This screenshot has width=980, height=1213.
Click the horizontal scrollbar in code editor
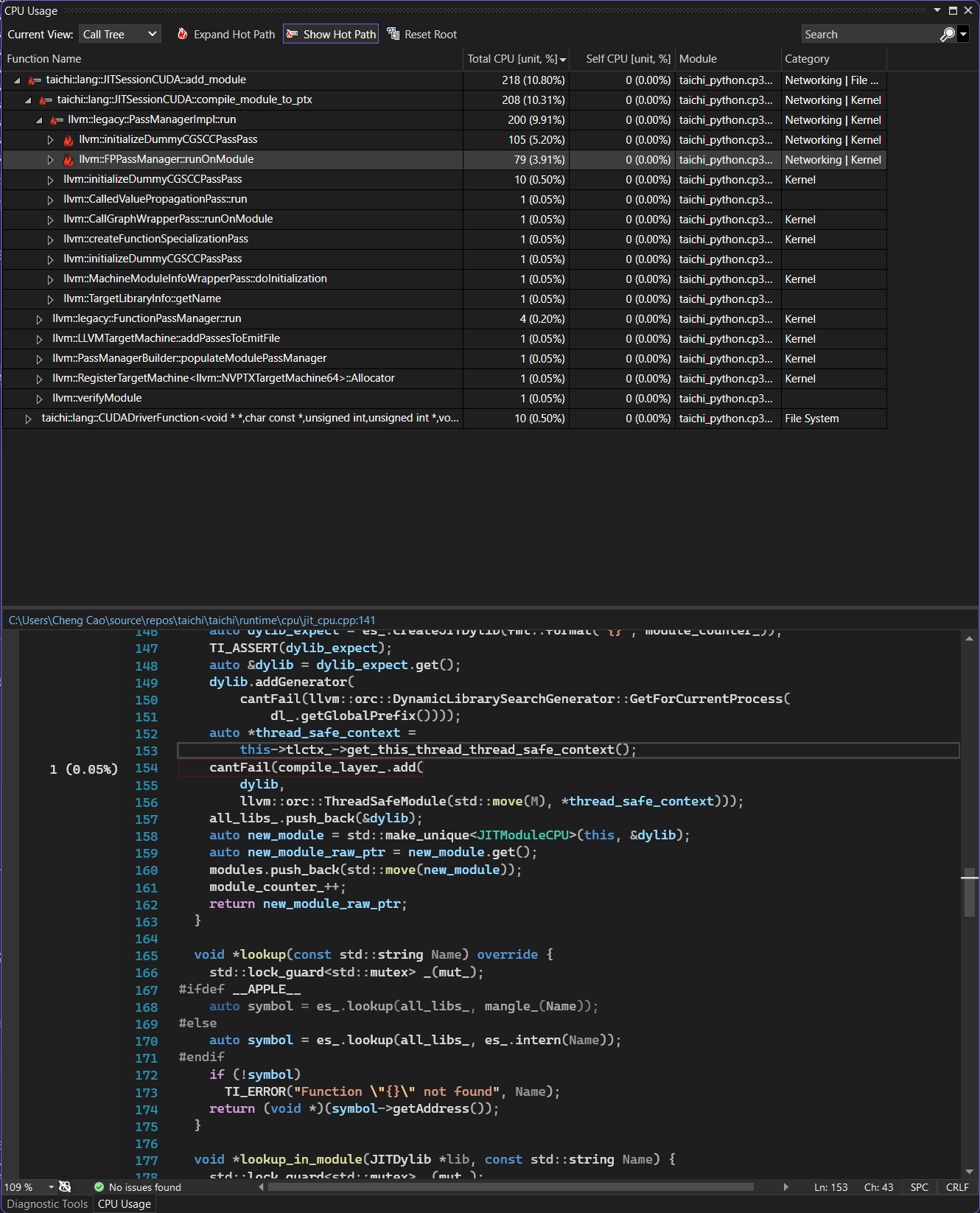pyautogui.click(x=511, y=1186)
